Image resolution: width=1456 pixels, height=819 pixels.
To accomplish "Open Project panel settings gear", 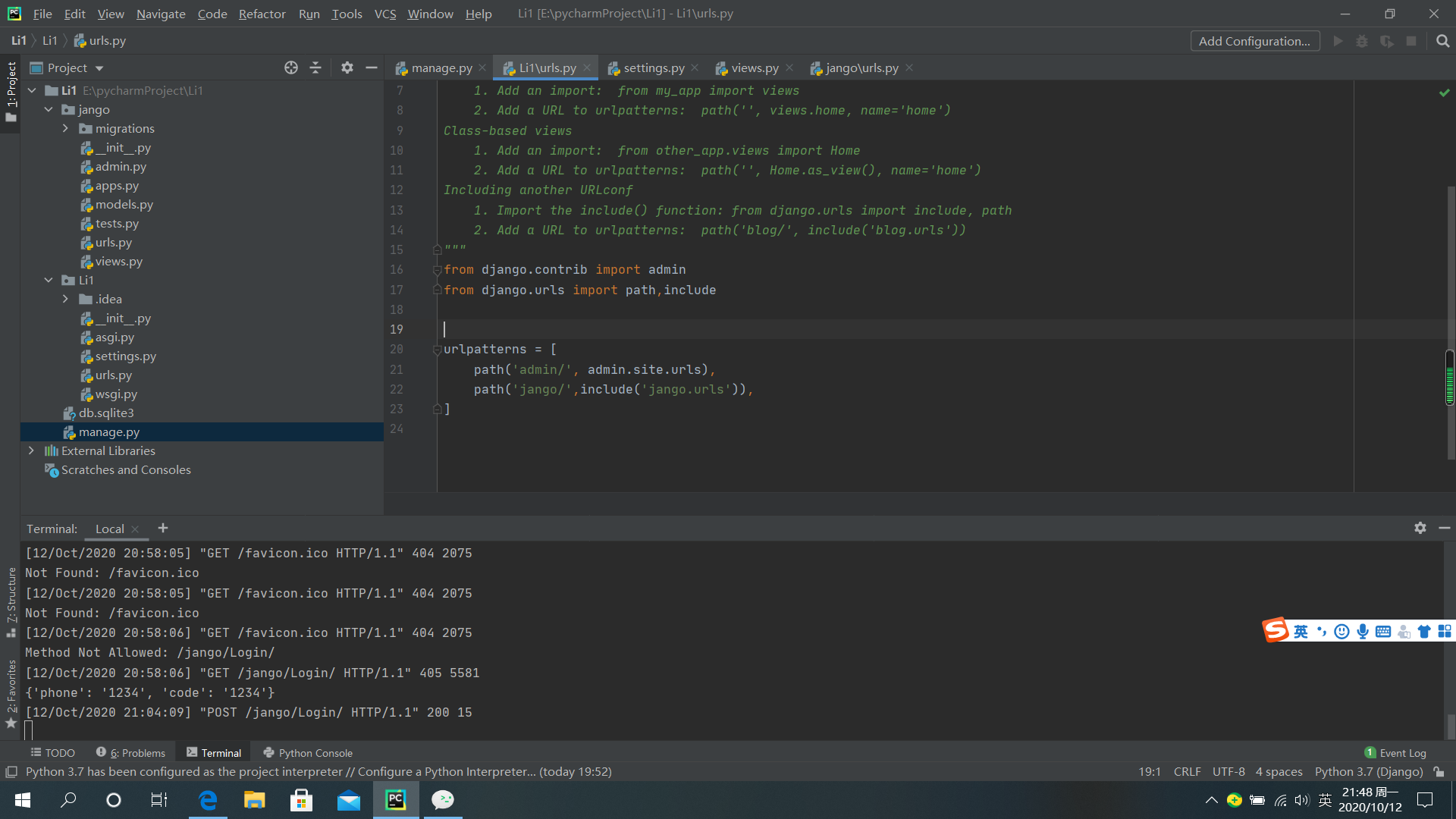I will pyautogui.click(x=347, y=68).
